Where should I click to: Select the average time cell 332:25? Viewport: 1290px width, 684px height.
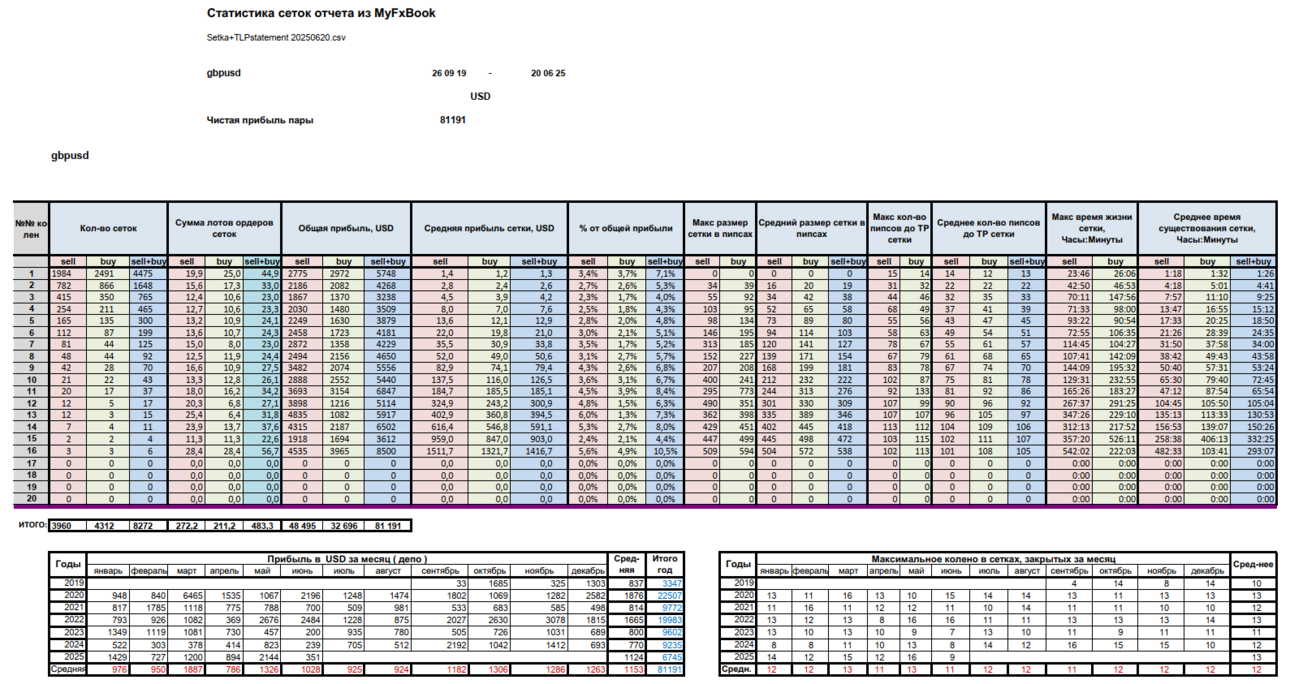point(1254,439)
